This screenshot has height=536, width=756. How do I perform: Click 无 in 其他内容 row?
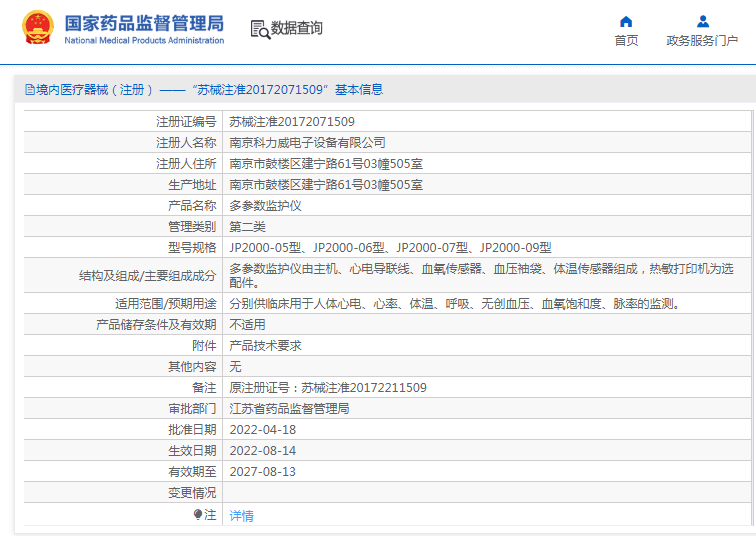235,367
